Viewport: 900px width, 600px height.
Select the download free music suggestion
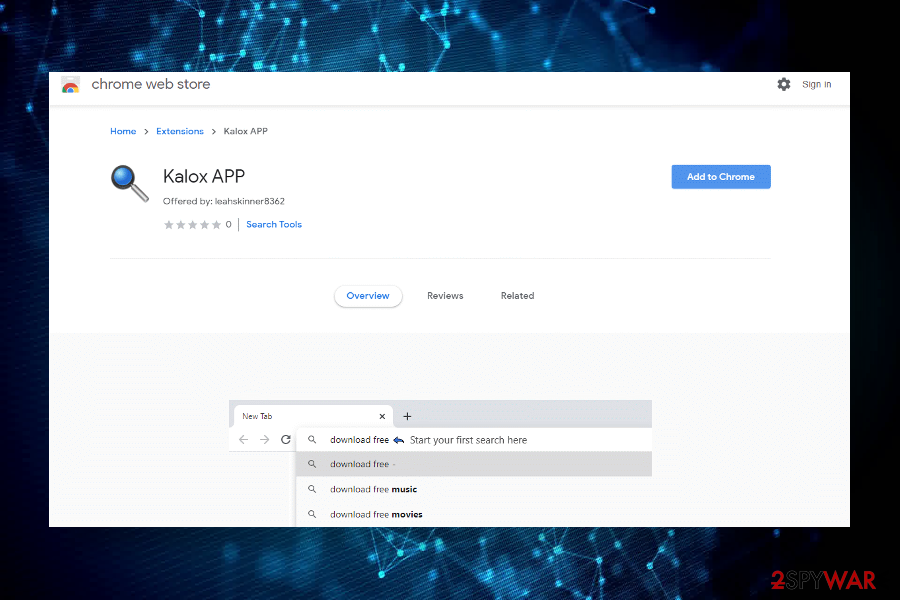coord(474,489)
